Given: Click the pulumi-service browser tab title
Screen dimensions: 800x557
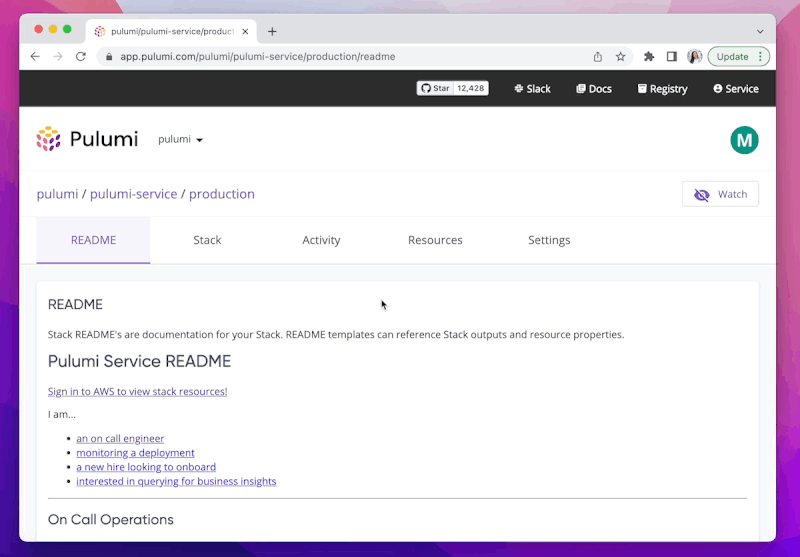Looking at the screenshot, I should pyautogui.click(x=172, y=32).
